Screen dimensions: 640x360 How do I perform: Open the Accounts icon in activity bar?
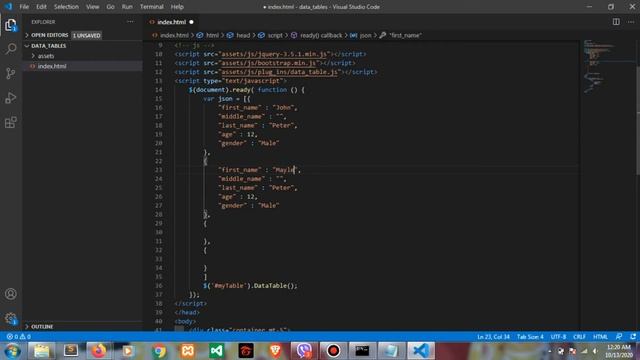pyautogui.click(x=11, y=294)
